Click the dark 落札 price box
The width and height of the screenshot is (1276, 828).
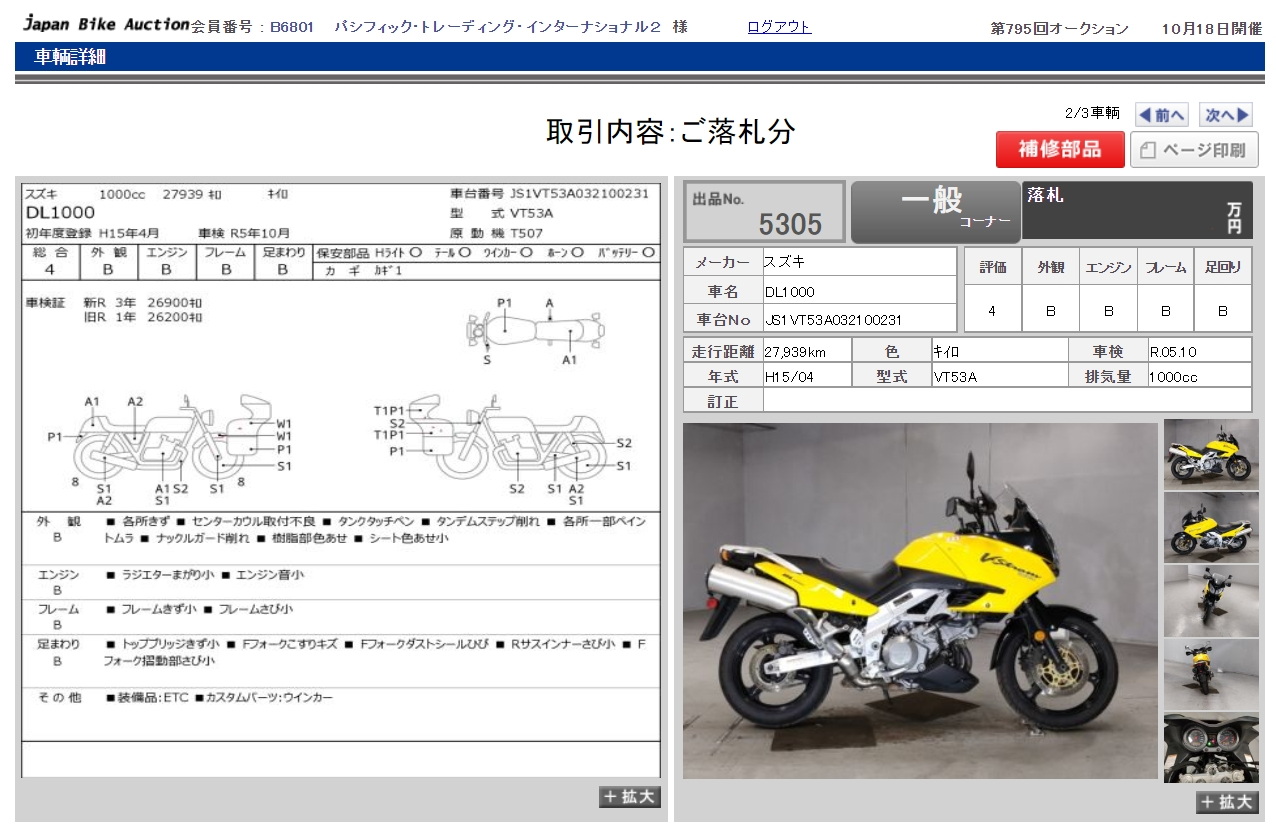1136,211
